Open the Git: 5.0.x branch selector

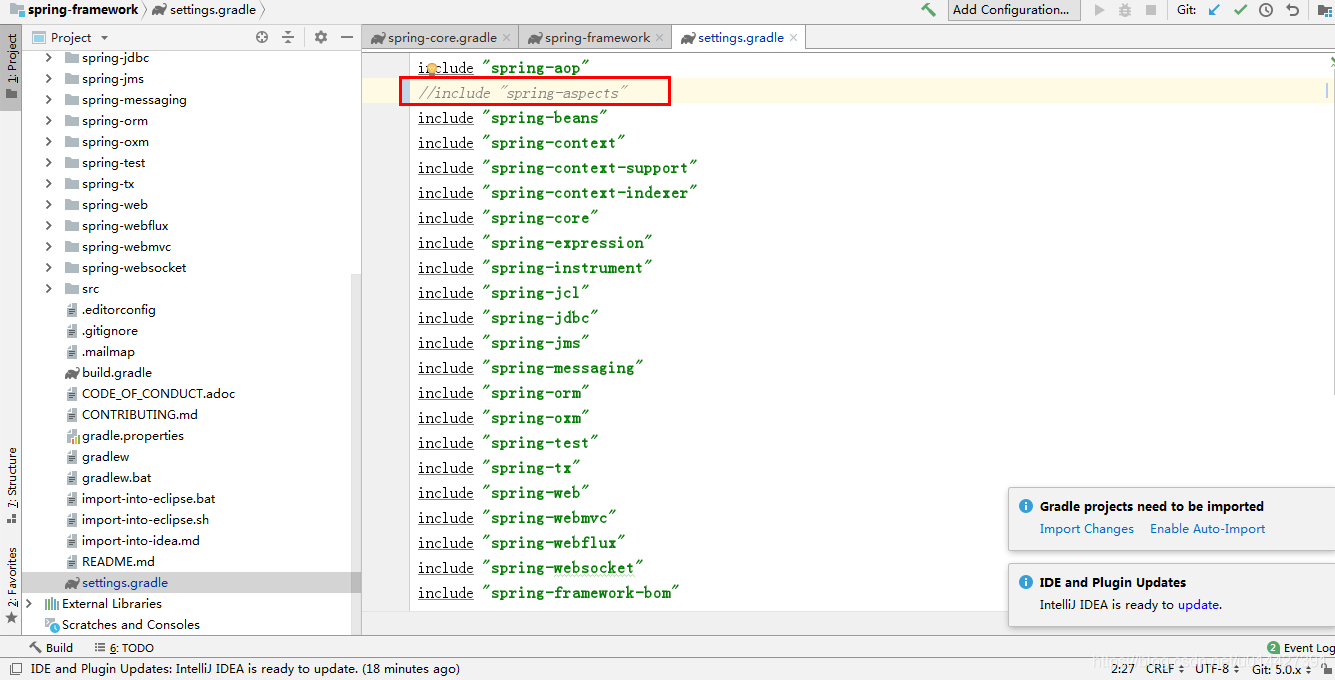pyautogui.click(x=1281, y=669)
